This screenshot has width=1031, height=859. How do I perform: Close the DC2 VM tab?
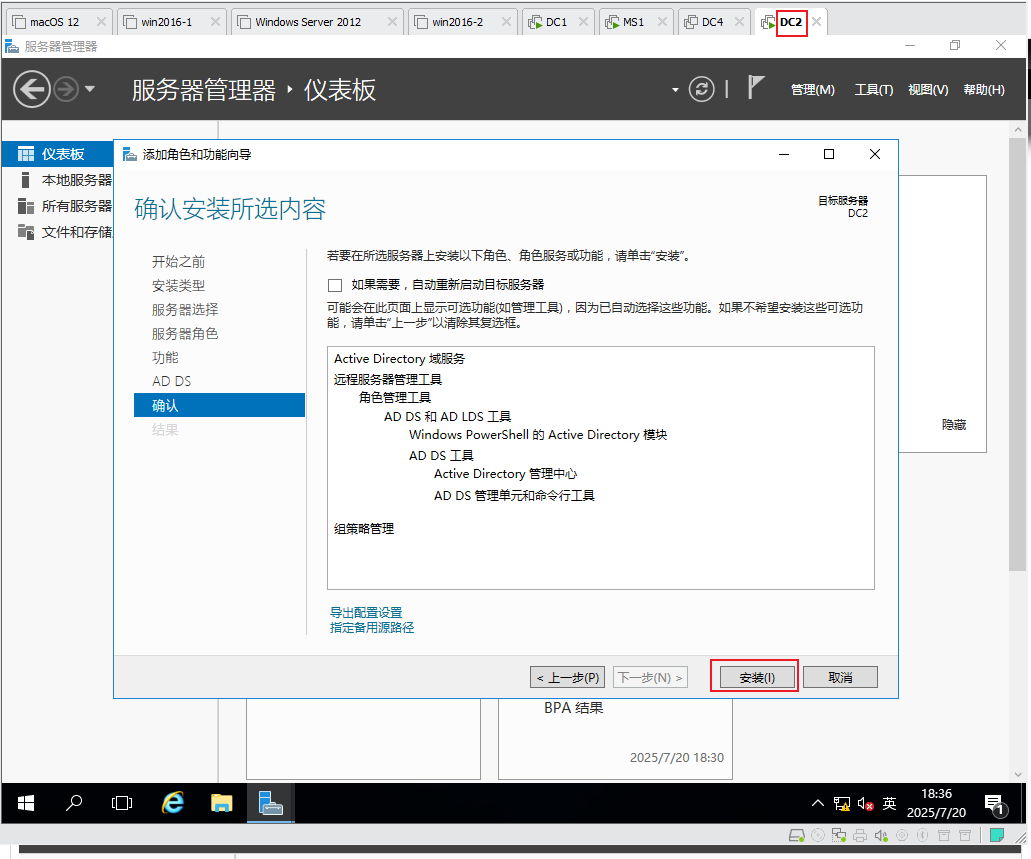point(816,22)
